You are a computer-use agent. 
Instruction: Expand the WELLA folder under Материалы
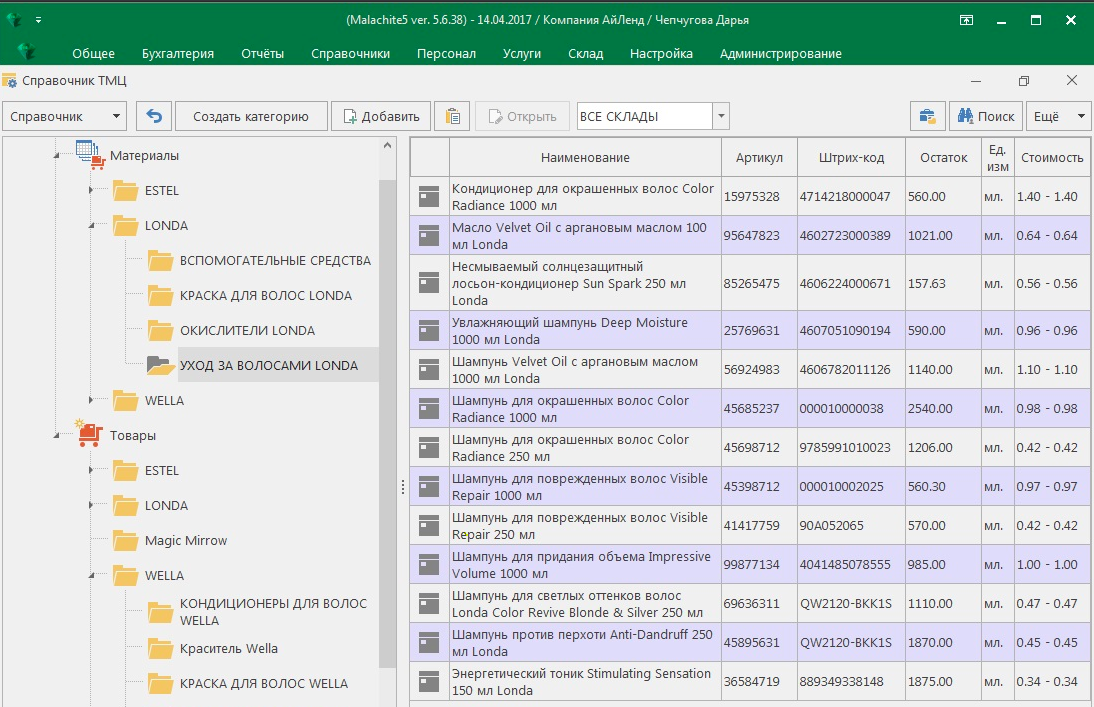coord(91,401)
